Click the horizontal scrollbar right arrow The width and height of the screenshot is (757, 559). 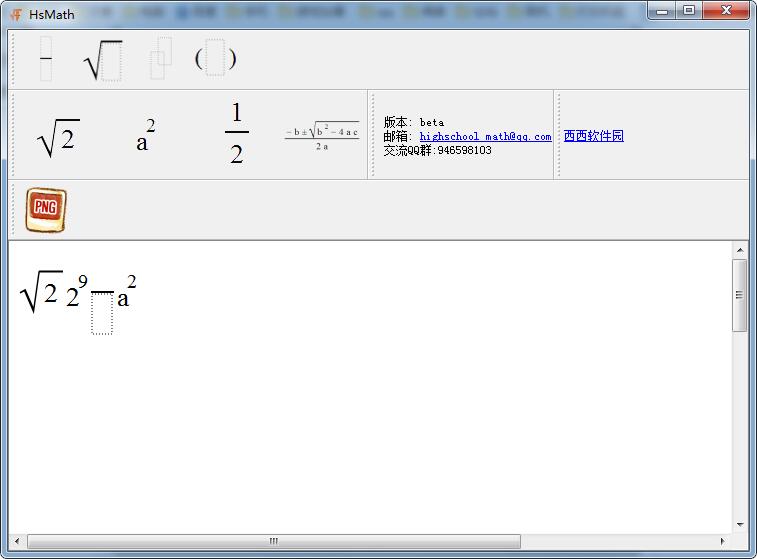(x=722, y=541)
